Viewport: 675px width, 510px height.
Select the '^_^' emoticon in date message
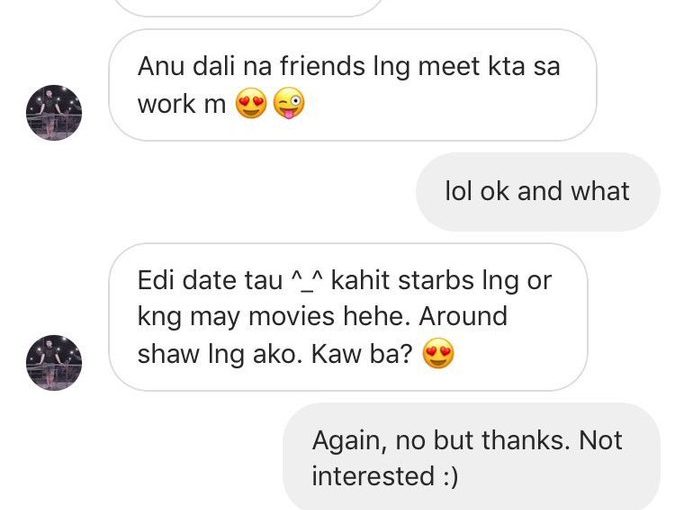point(307,281)
